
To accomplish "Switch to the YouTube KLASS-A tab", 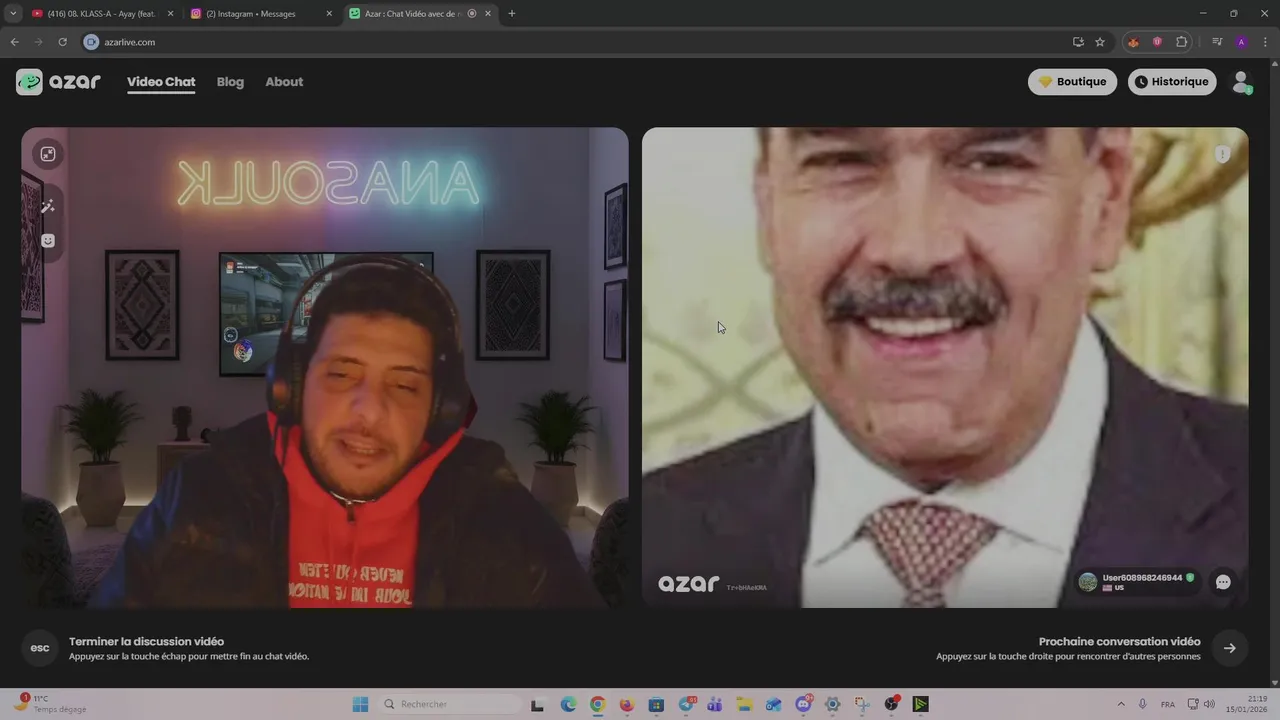I will pyautogui.click(x=102, y=14).
